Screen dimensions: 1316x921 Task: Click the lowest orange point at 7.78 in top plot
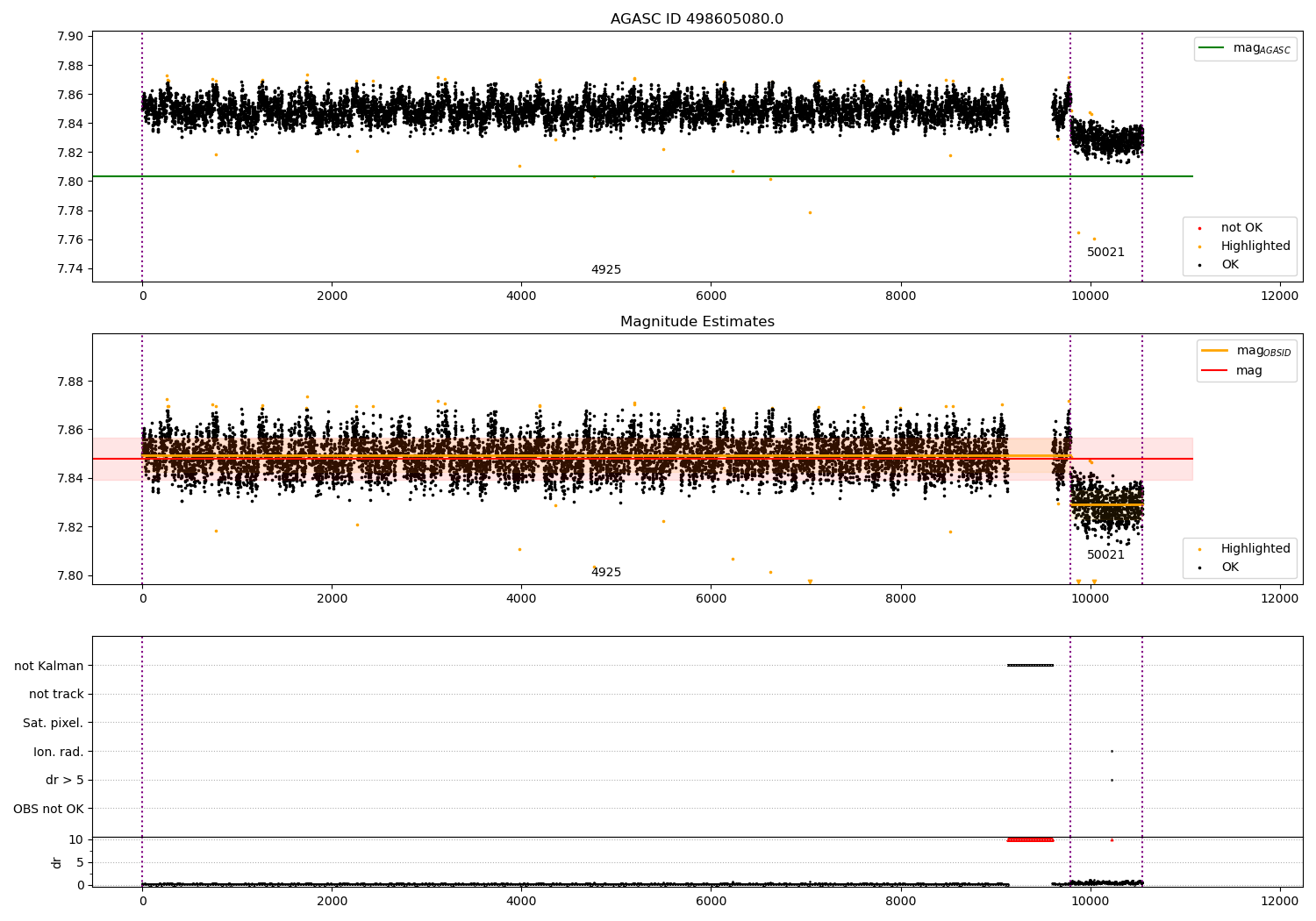click(810, 212)
